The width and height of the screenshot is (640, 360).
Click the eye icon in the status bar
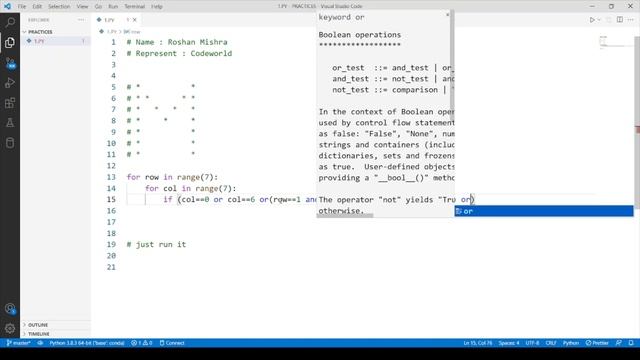[x=40, y=343]
